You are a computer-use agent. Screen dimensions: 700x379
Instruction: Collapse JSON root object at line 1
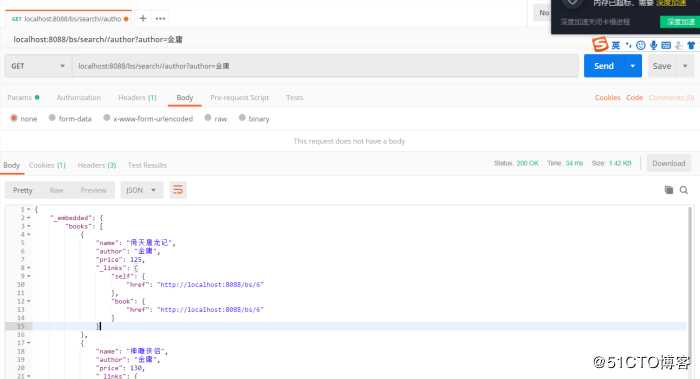29,209
